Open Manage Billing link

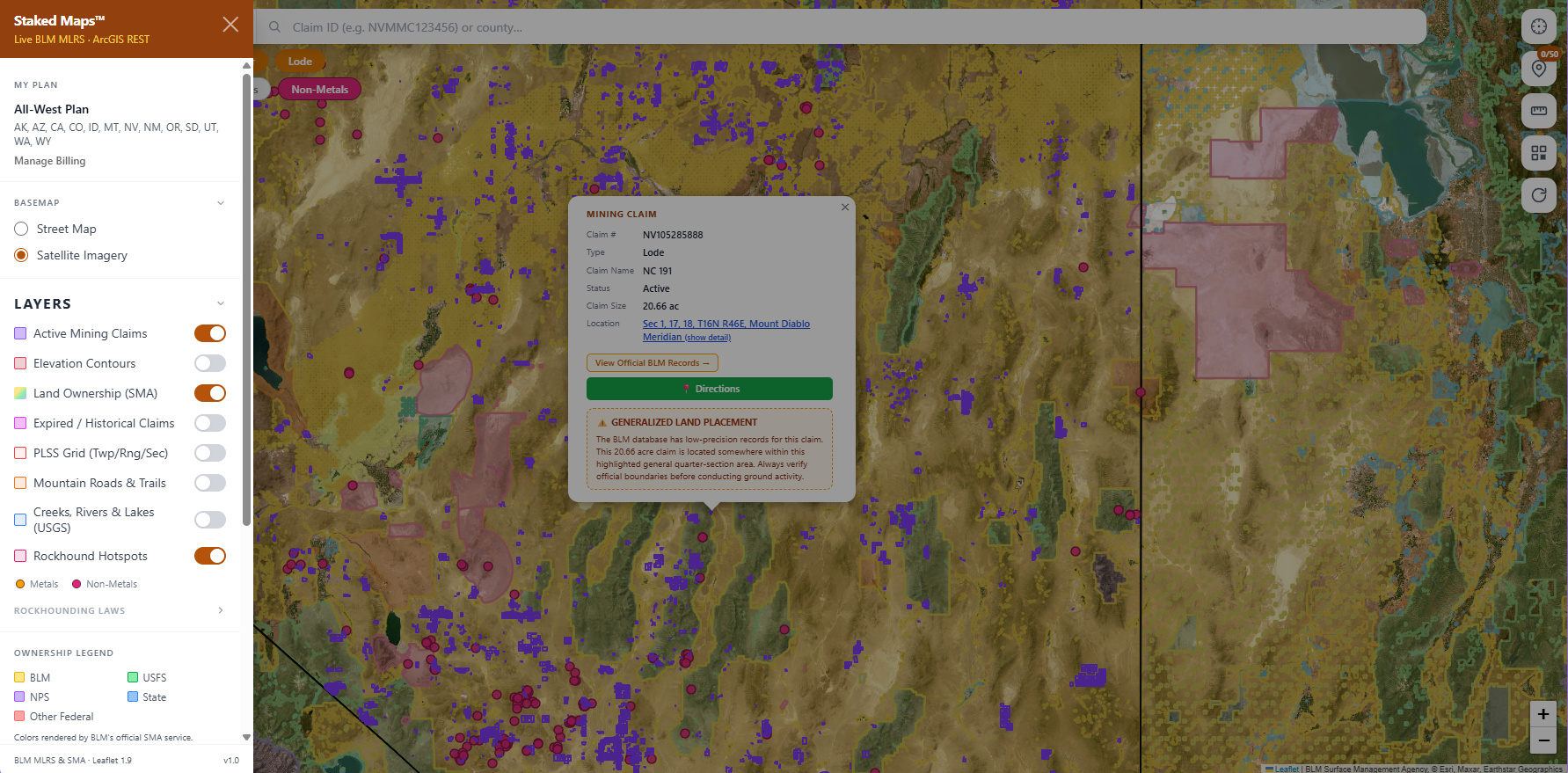[50, 161]
